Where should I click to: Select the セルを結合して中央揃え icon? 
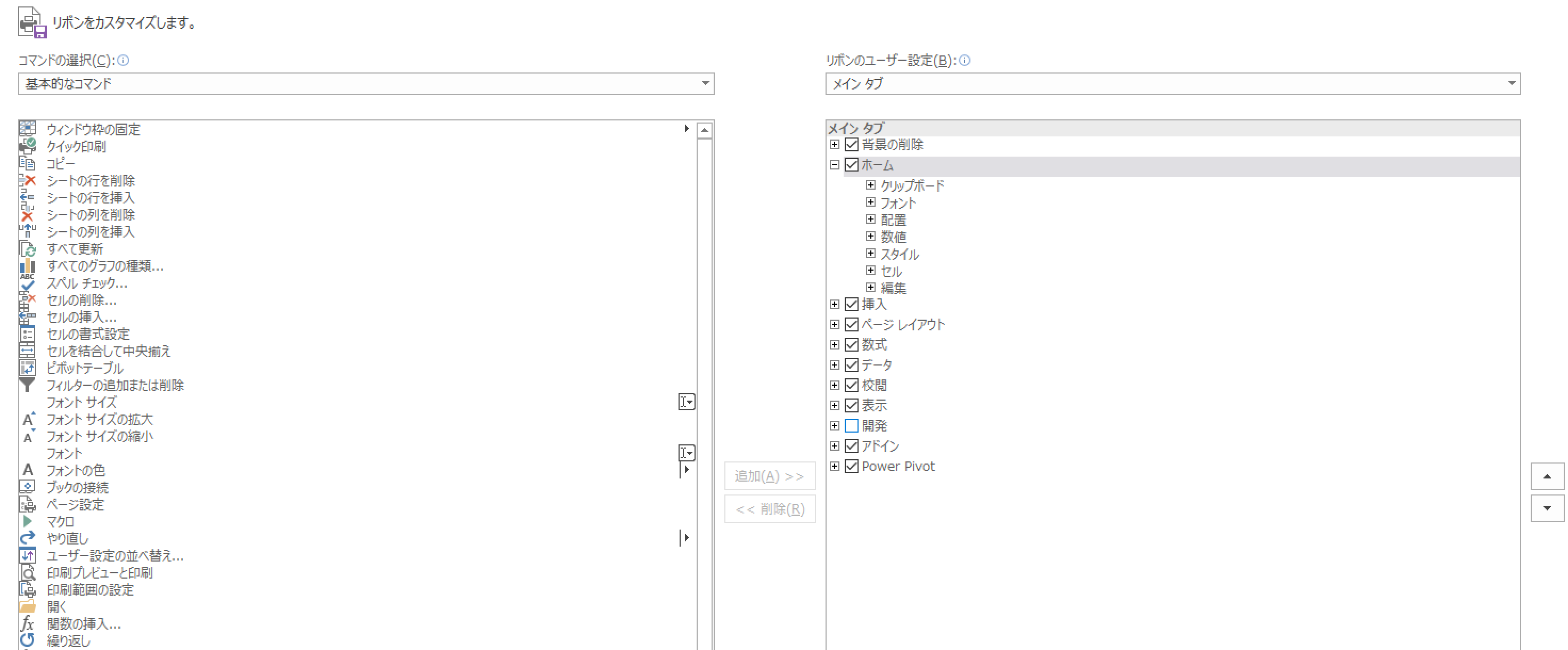(27, 351)
